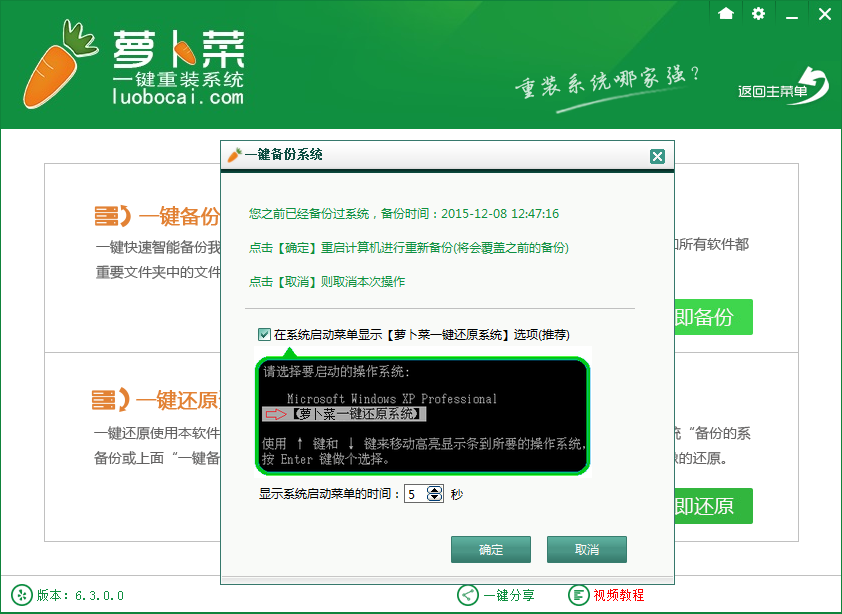Click the green 立即还原 button behind dialog
This screenshot has height=614, width=842.
tap(713, 506)
